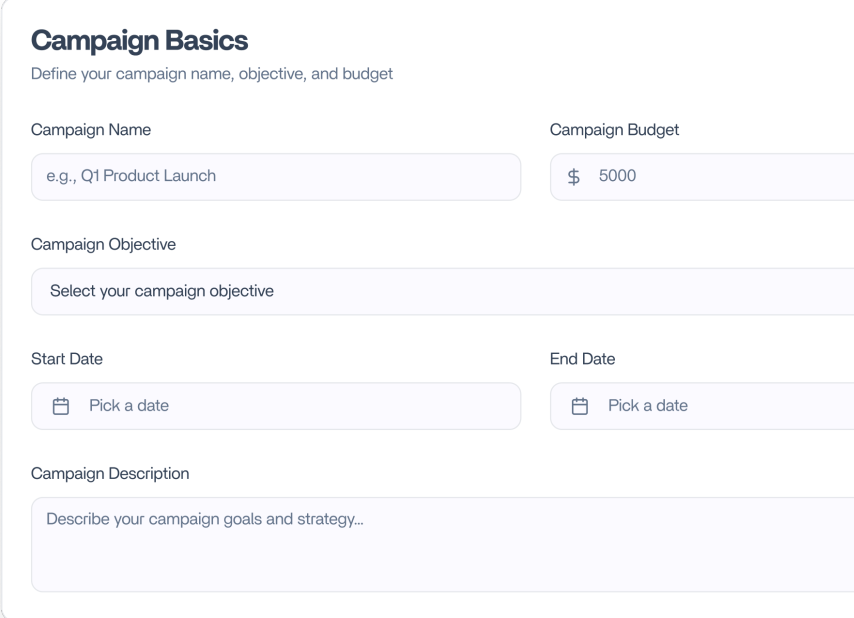Click the 'Campaign Budget' field label
The image size is (854, 618).
coord(614,130)
